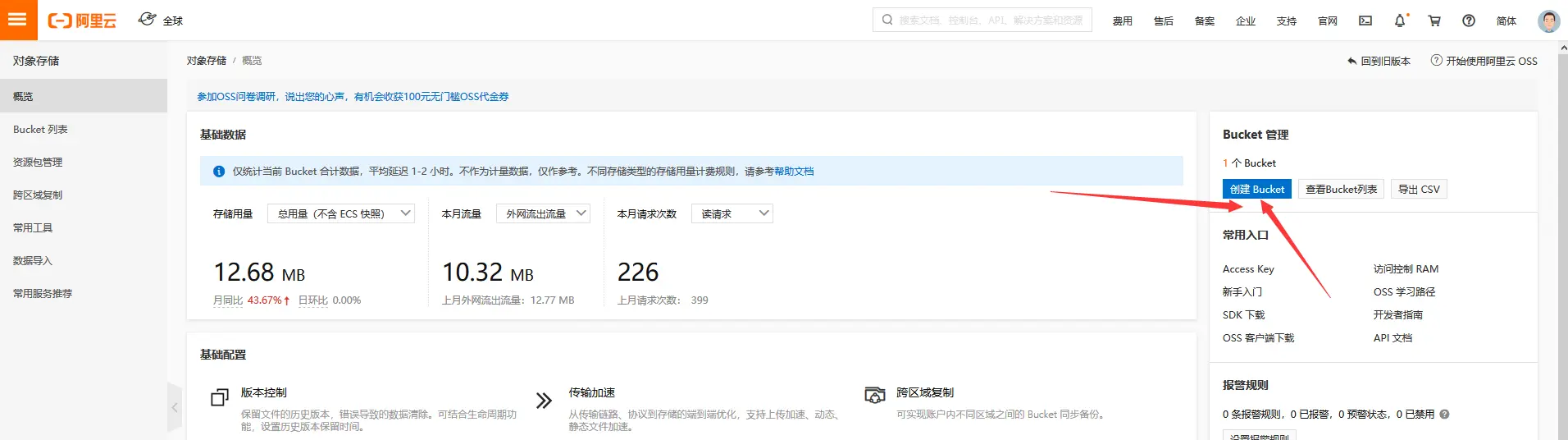Open 常用服务推荐 in the sidebar
Screen dimensions: 1568x440
click(x=84, y=293)
